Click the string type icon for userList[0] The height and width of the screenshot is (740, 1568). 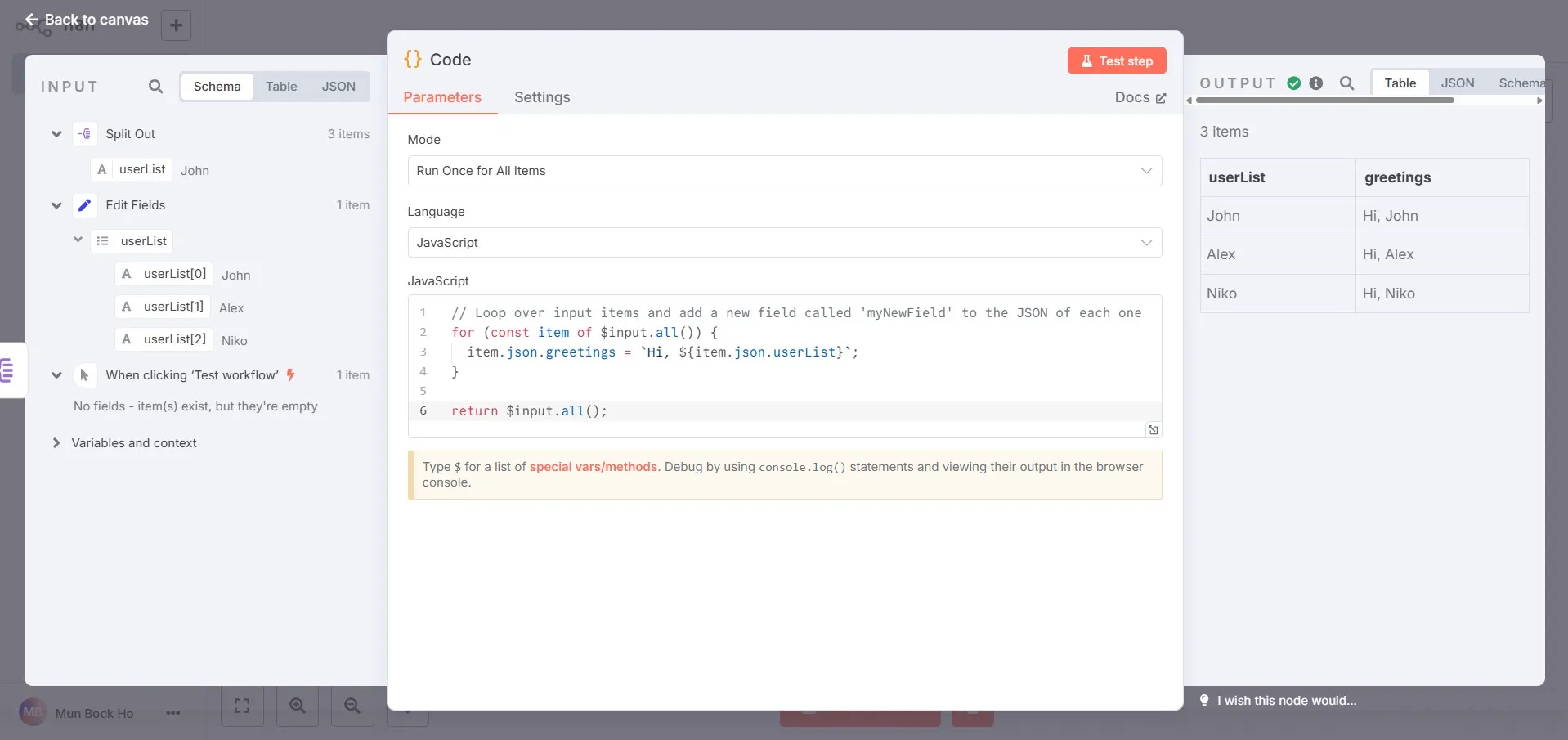pyautogui.click(x=126, y=274)
